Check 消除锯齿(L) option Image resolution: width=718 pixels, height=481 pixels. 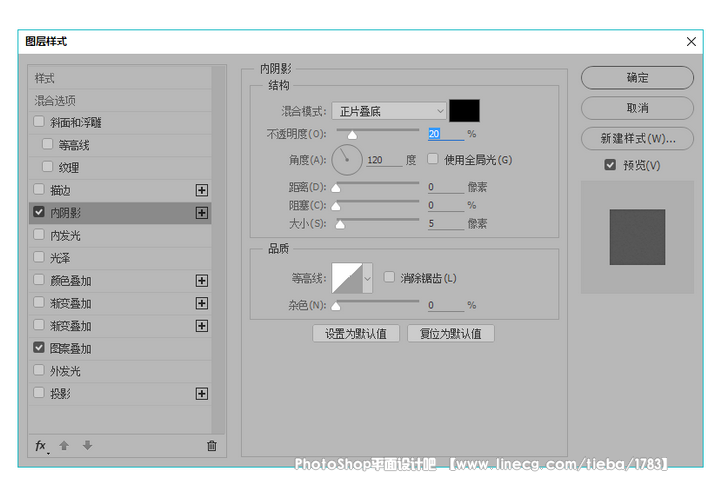[389, 277]
